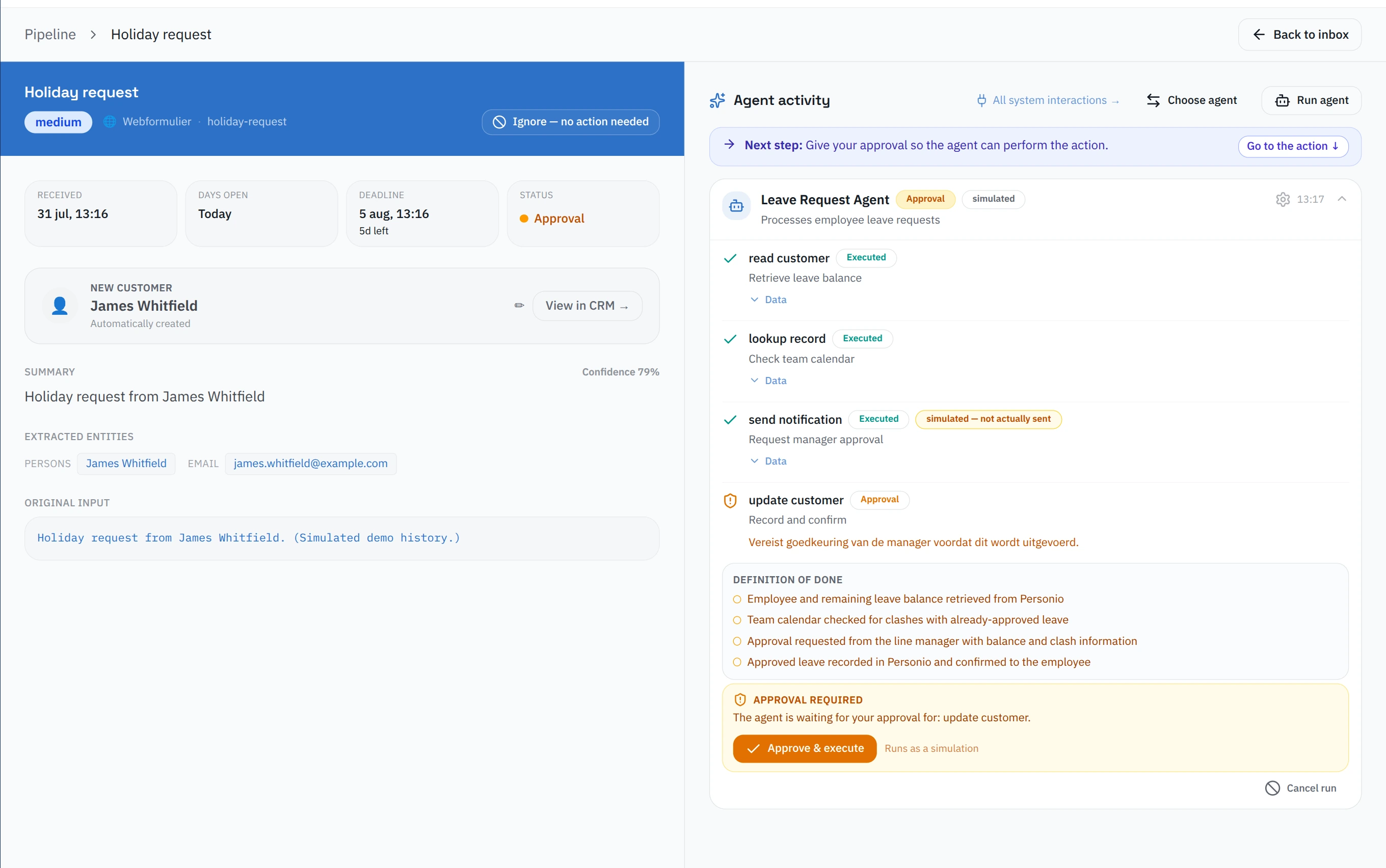The height and width of the screenshot is (868, 1386).
Task: Click the Status Approval indicator
Action: coord(552,219)
